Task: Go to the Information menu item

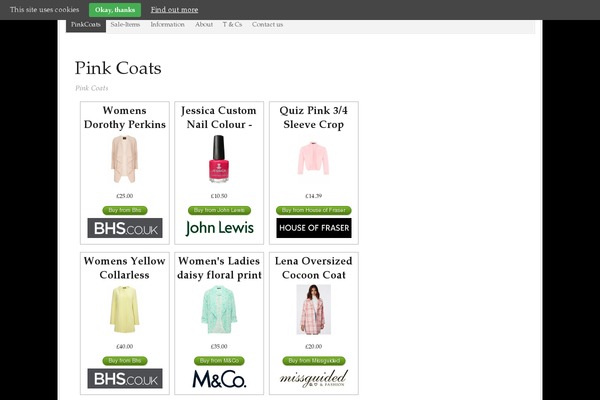Action: (167, 24)
